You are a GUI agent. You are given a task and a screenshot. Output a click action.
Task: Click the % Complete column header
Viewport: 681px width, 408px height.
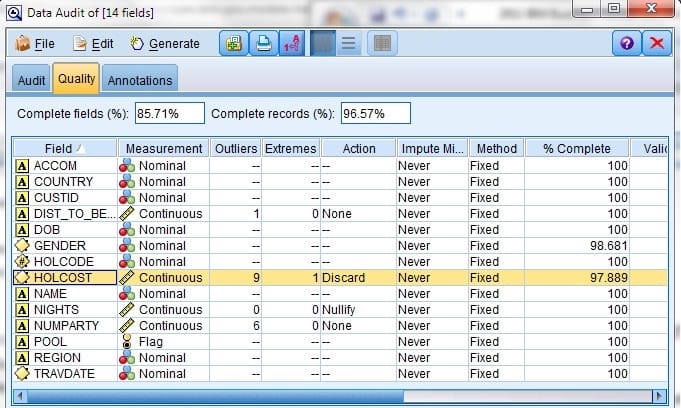point(577,149)
